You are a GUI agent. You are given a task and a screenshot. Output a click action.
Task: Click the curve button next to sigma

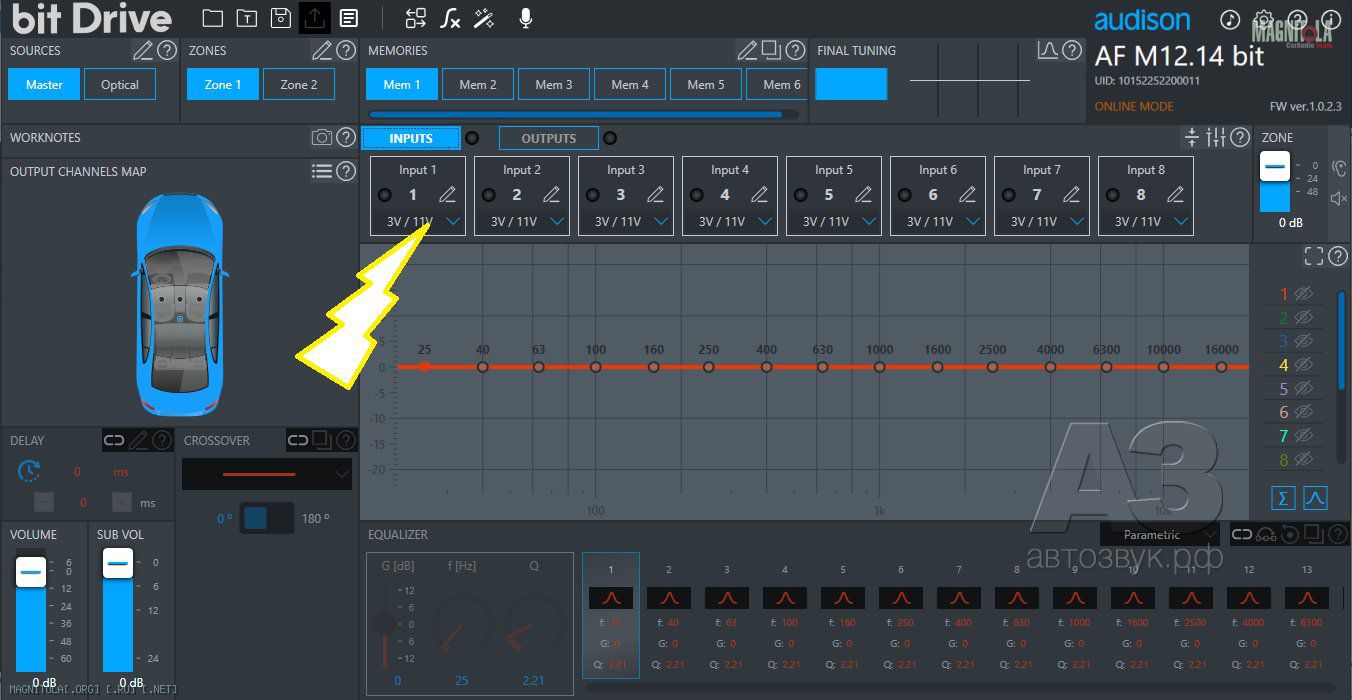coord(1315,497)
